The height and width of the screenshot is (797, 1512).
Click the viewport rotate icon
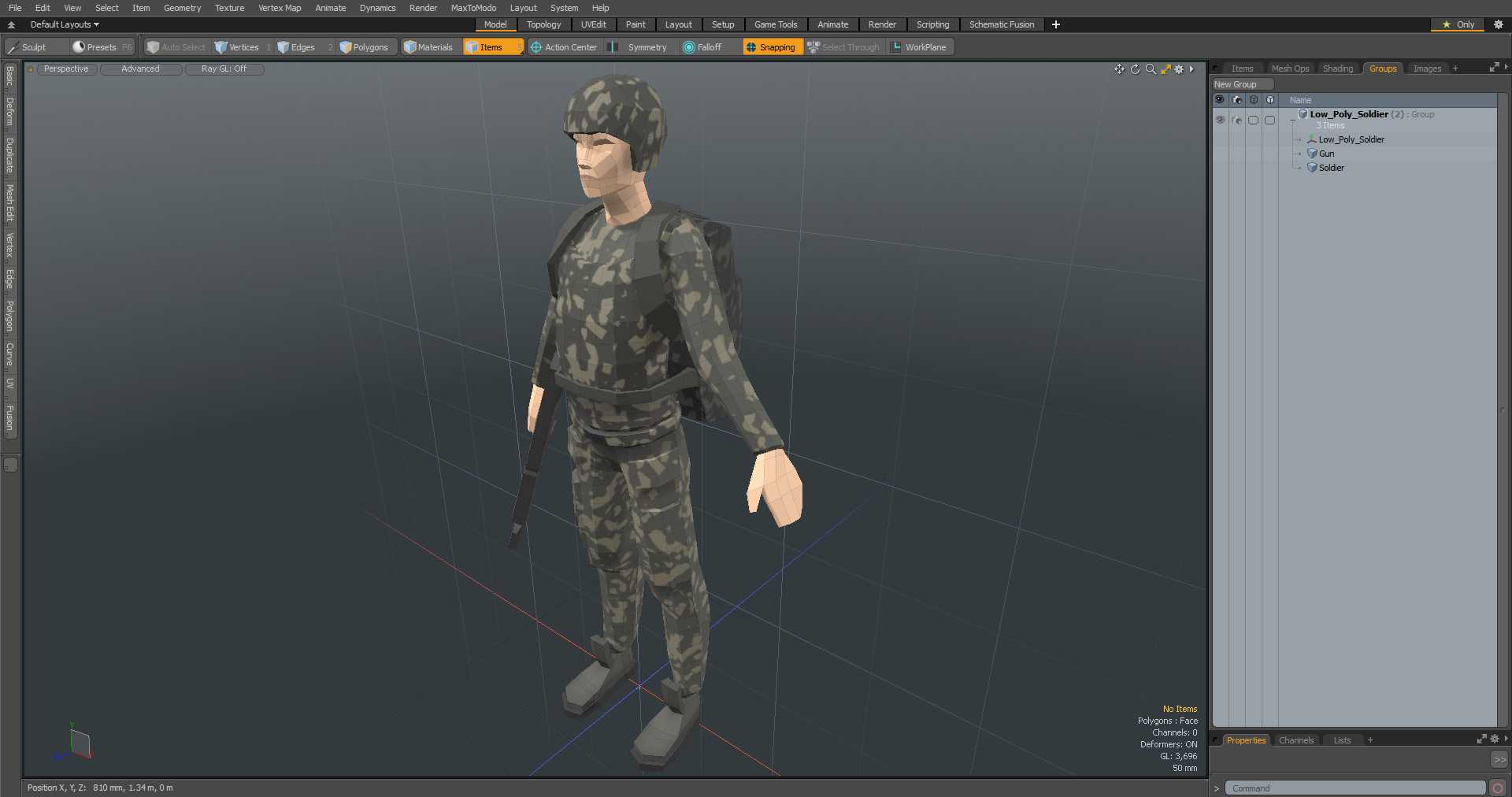1135,69
